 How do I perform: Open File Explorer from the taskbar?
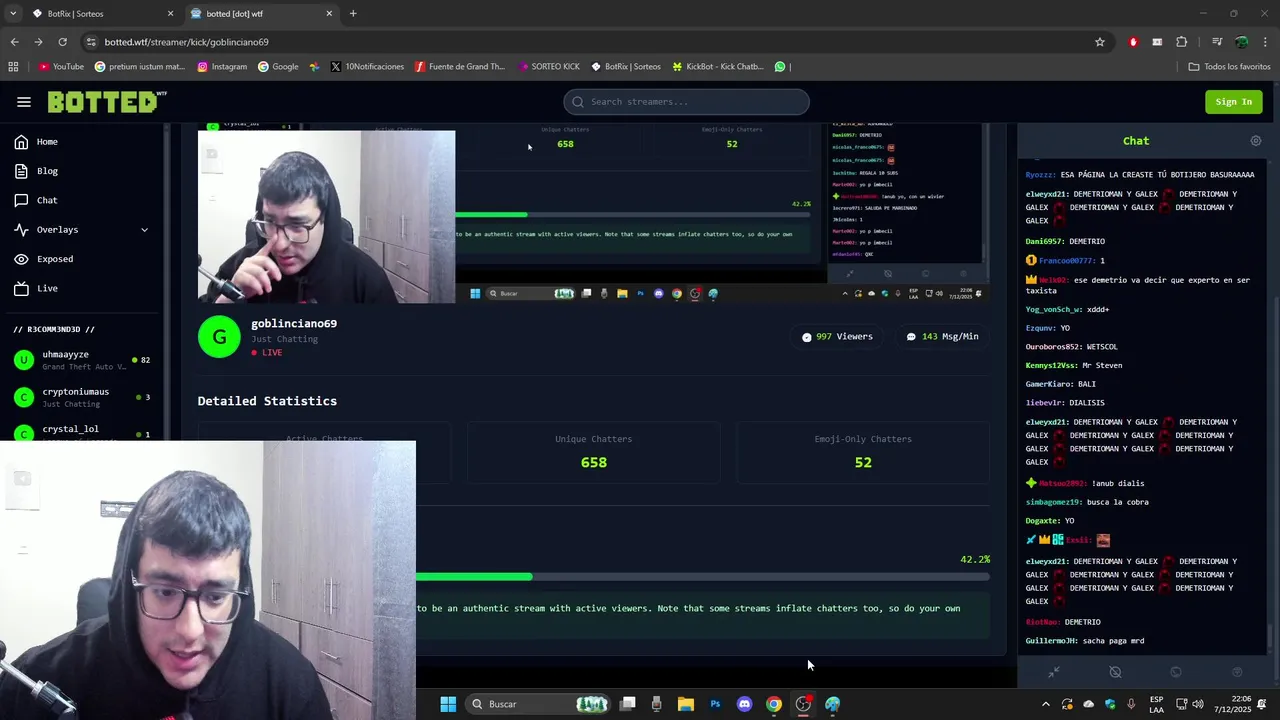686,704
